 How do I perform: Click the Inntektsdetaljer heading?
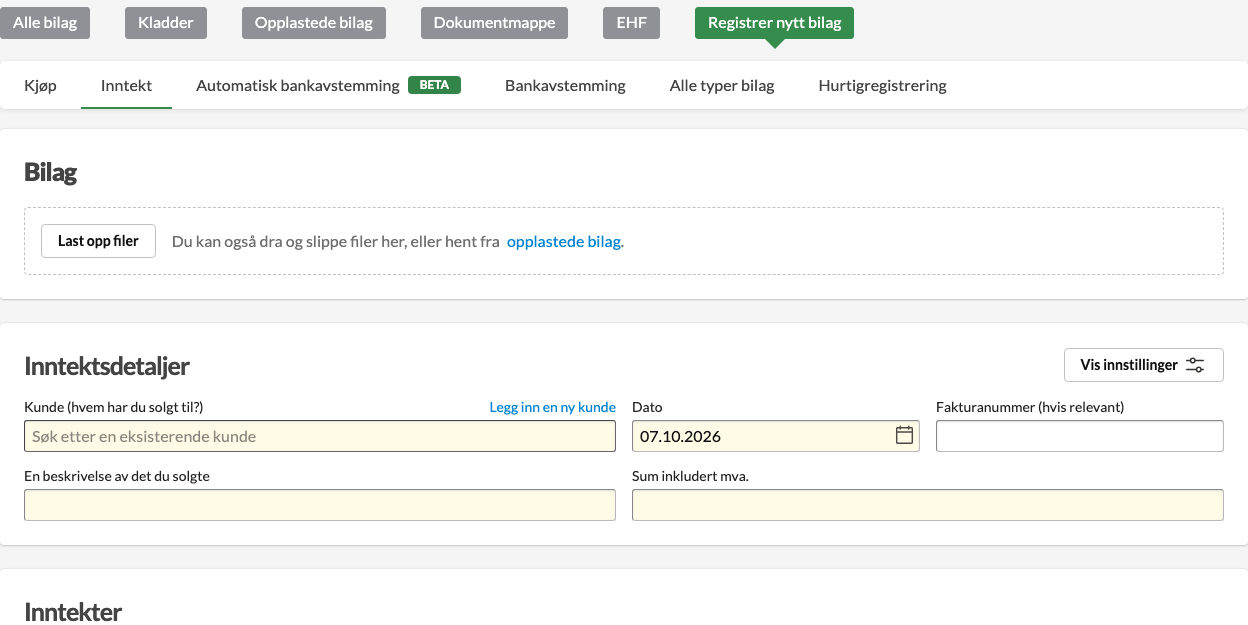(x=107, y=366)
